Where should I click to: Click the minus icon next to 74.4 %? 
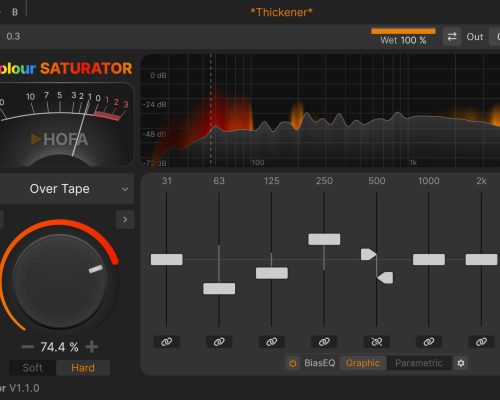pos(27,347)
